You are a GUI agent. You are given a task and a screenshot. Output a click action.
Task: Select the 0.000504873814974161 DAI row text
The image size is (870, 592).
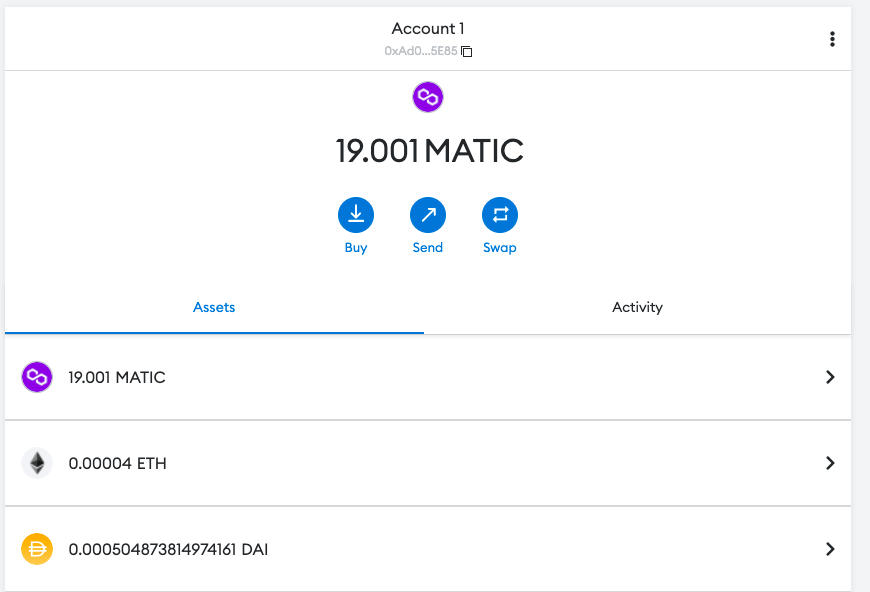tap(168, 549)
